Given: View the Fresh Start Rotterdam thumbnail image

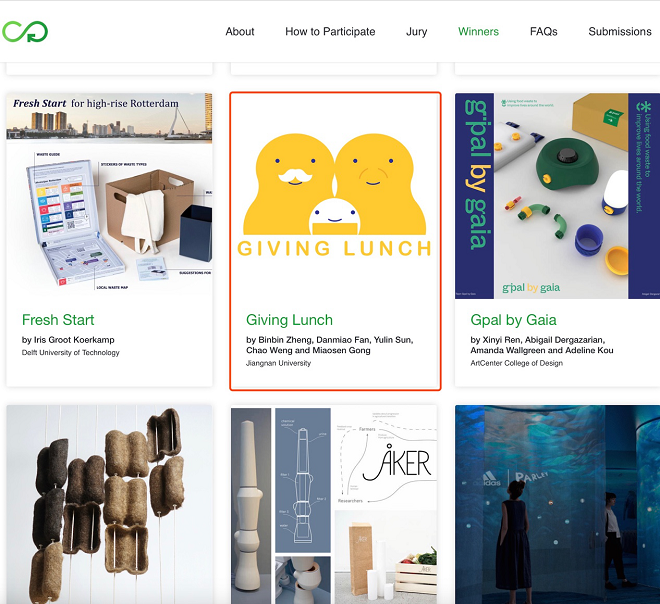Looking at the screenshot, I should [109, 195].
